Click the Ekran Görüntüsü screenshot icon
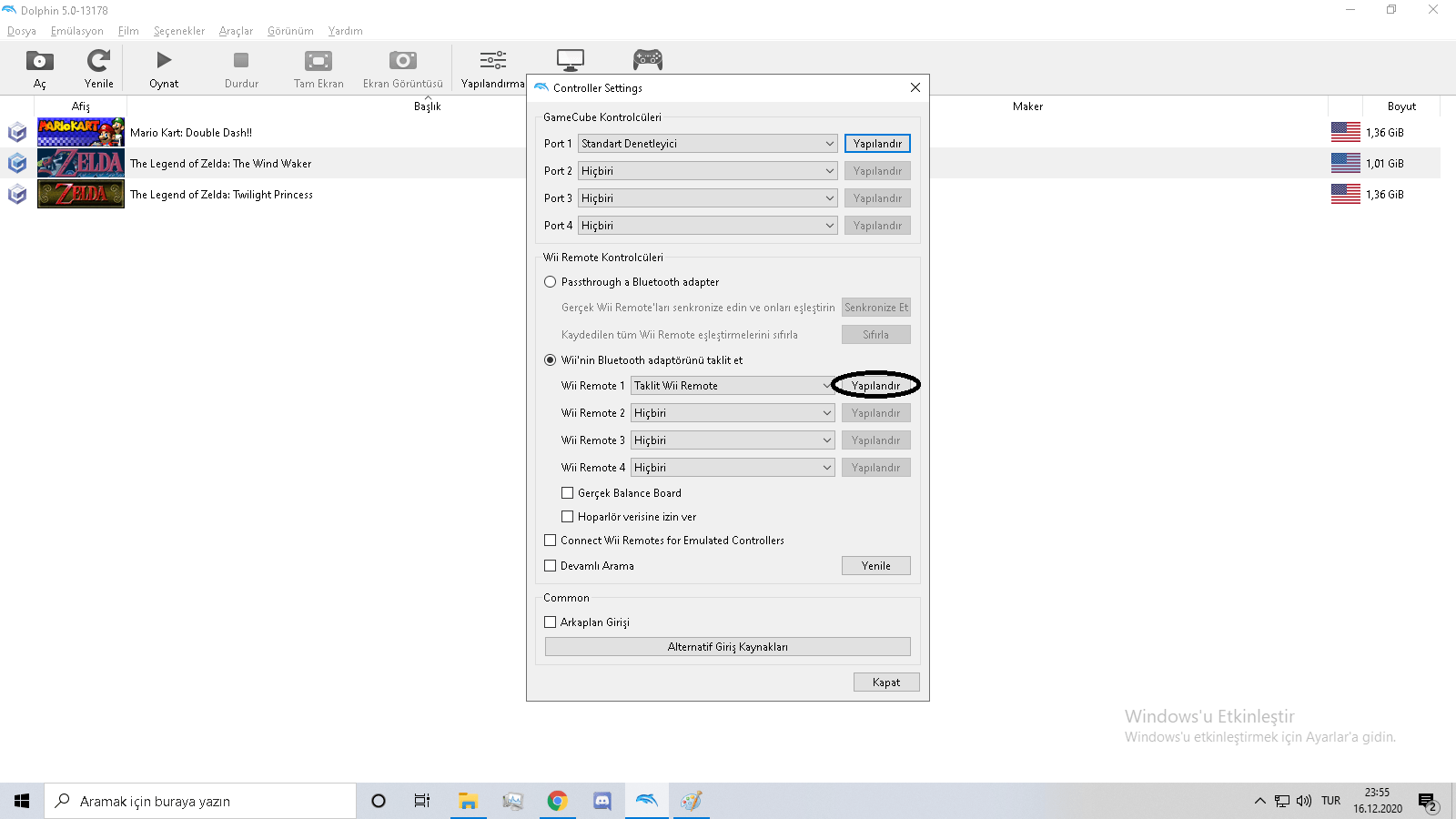1456x819 pixels. (403, 61)
